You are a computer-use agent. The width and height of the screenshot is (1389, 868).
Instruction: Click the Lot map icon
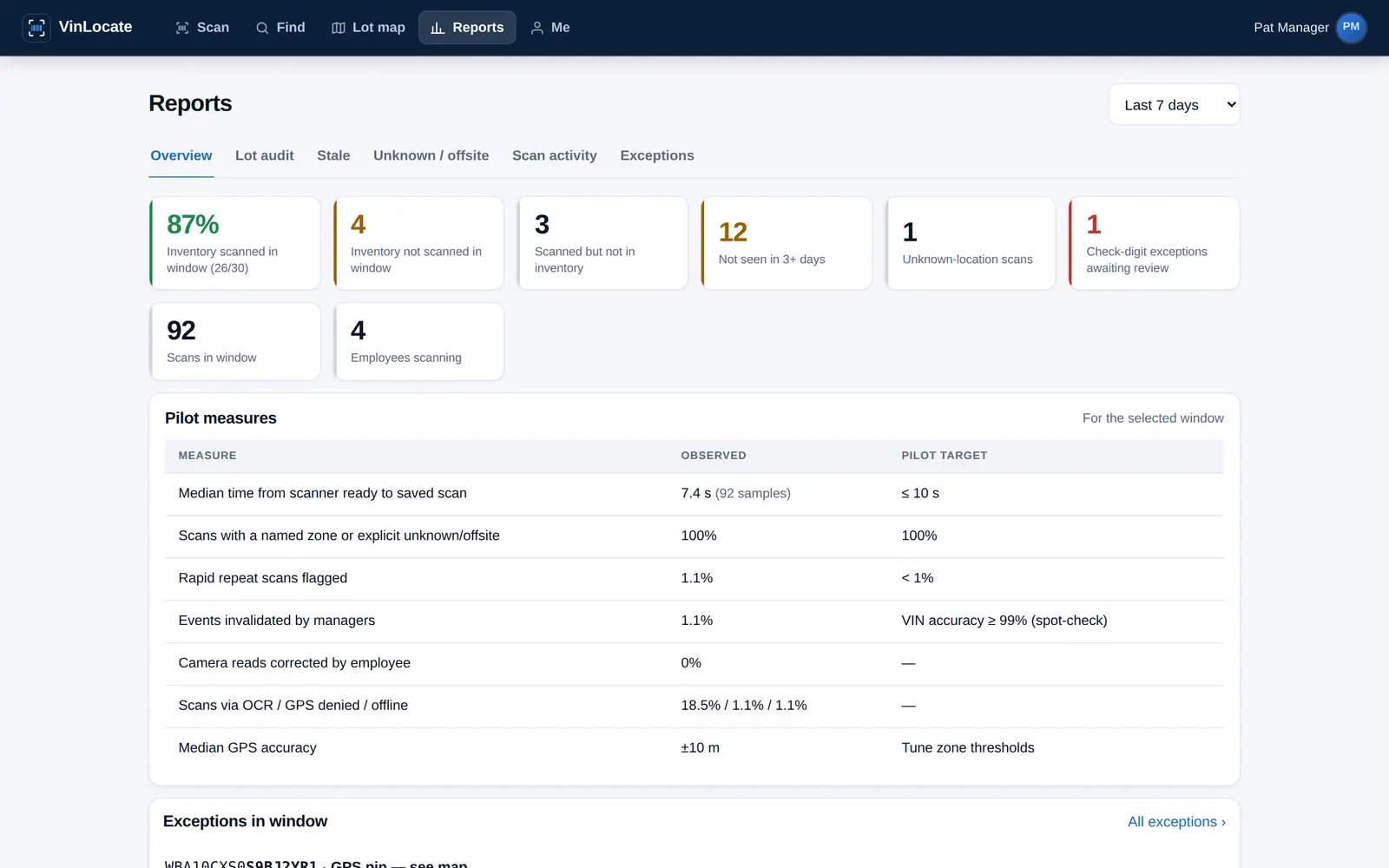(x=339, y=28)
